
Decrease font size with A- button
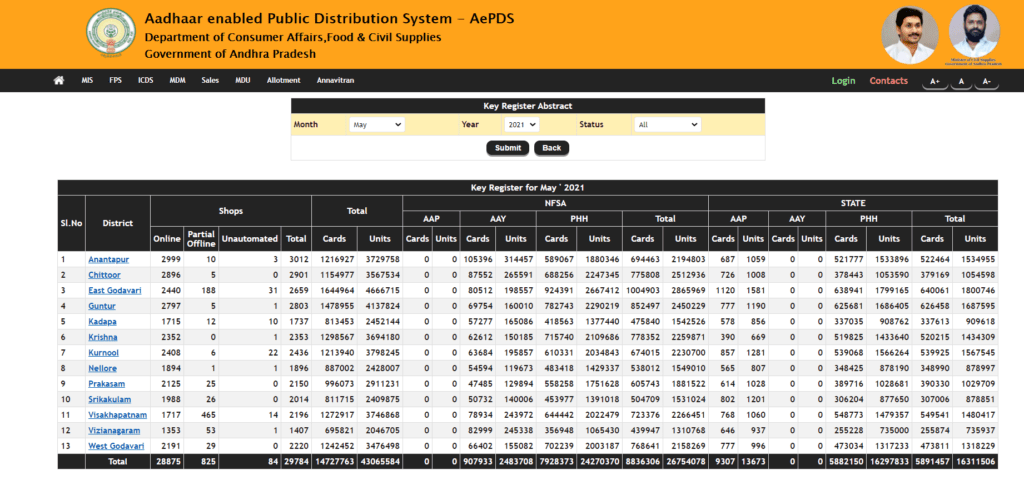point(987,82)
